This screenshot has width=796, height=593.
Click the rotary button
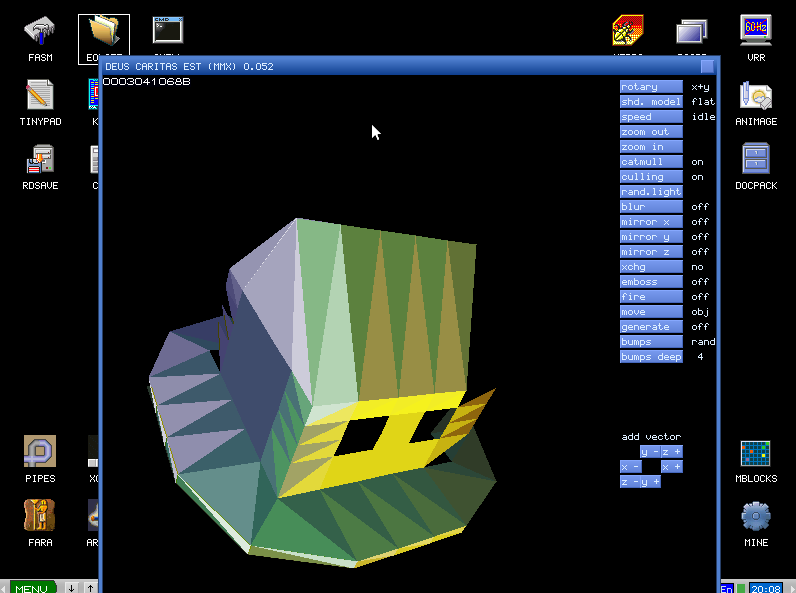[x=651, y=87]
